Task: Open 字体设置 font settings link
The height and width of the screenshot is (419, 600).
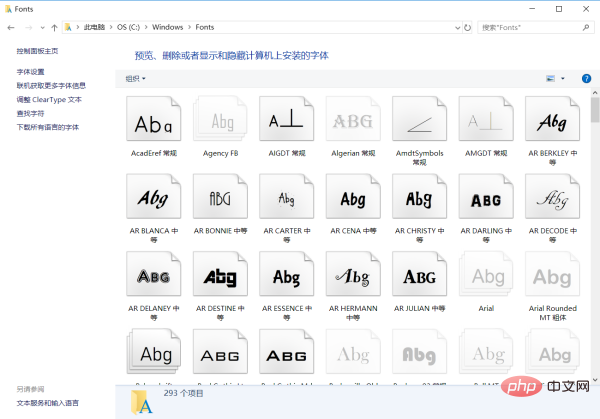Action: point(30,72)
